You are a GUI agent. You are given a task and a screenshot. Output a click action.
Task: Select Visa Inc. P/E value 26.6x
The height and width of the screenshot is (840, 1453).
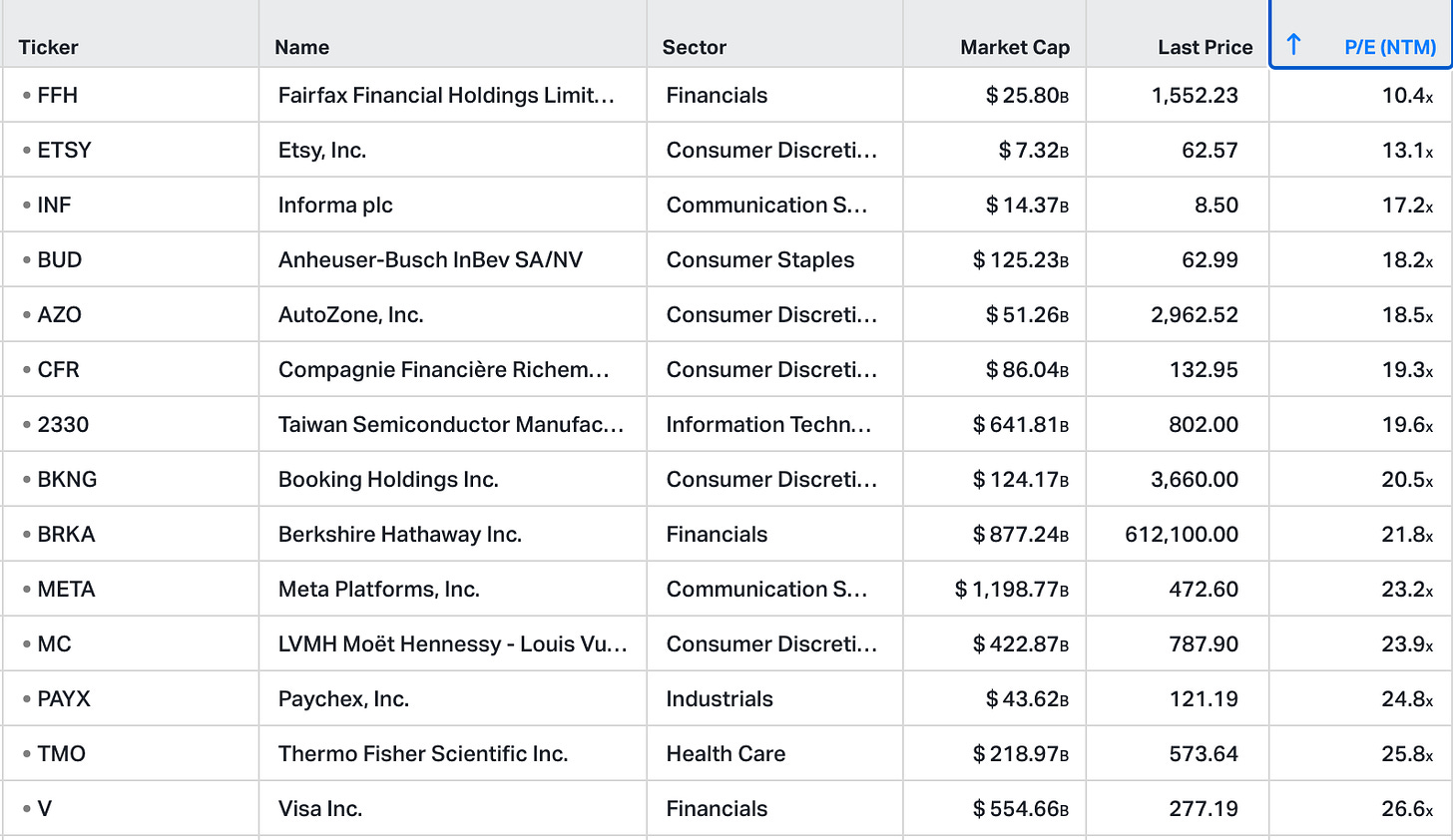1406,809
